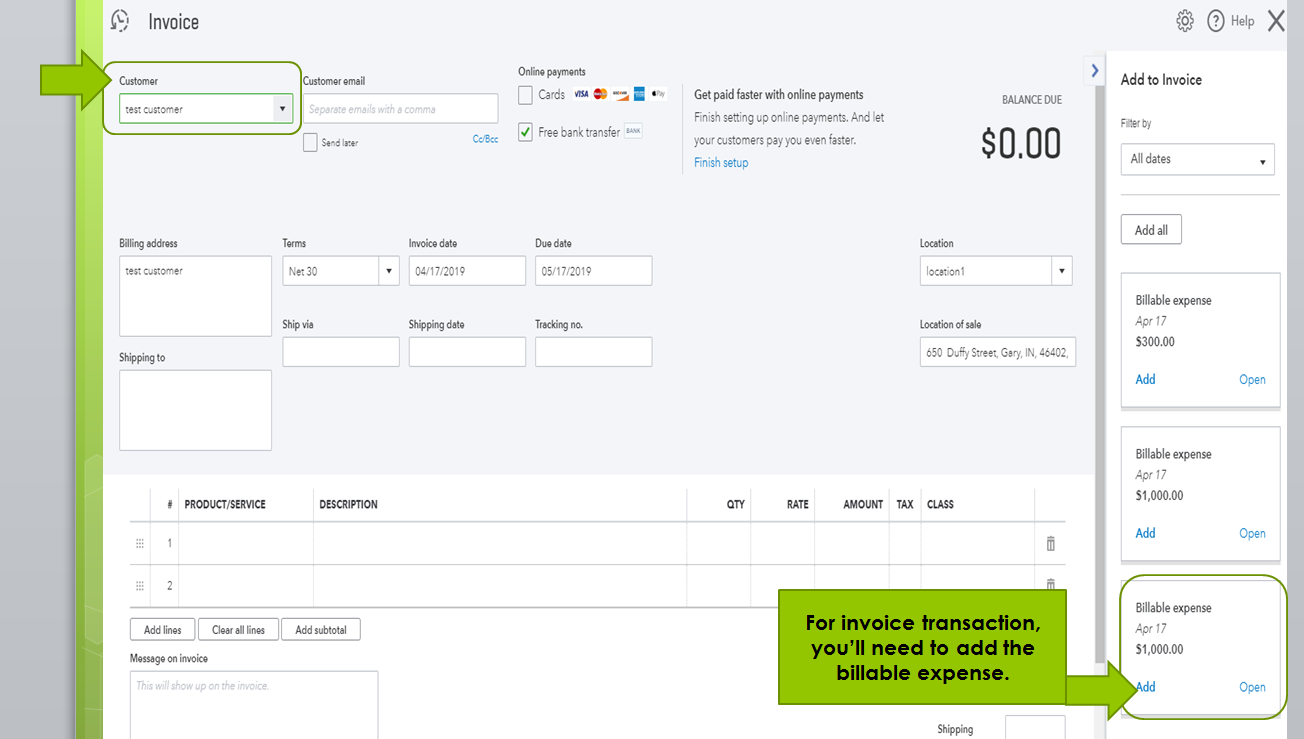Screen dimensions: 1304x739
Task: Add the $300.00 billable expense
Action: [1145, 379]
